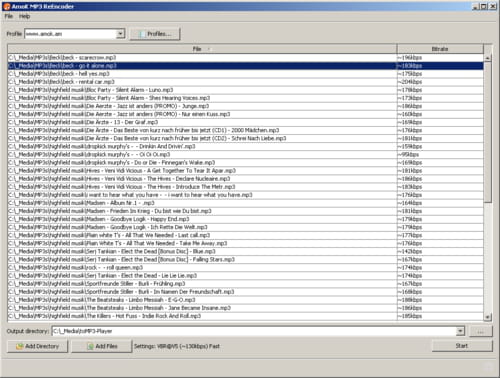The width and height of the screenshot is (500, 378).
Task: Expand the Output directory dropdown arrow
Action: [x=460, y=331]
